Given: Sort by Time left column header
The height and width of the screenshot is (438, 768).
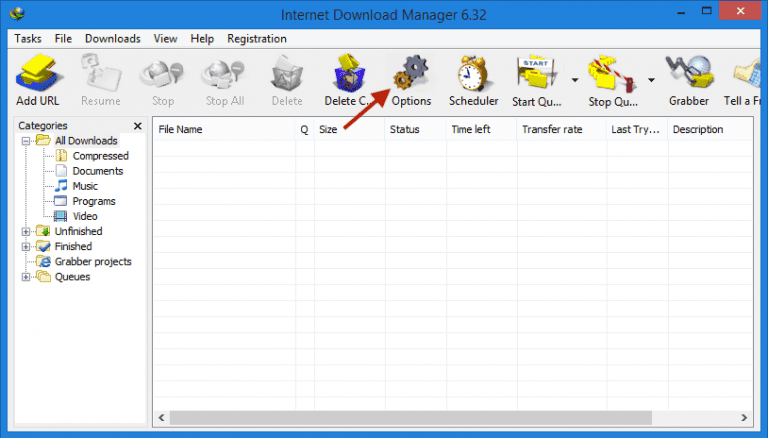Looking at the screenshot, I should point(481,129).
